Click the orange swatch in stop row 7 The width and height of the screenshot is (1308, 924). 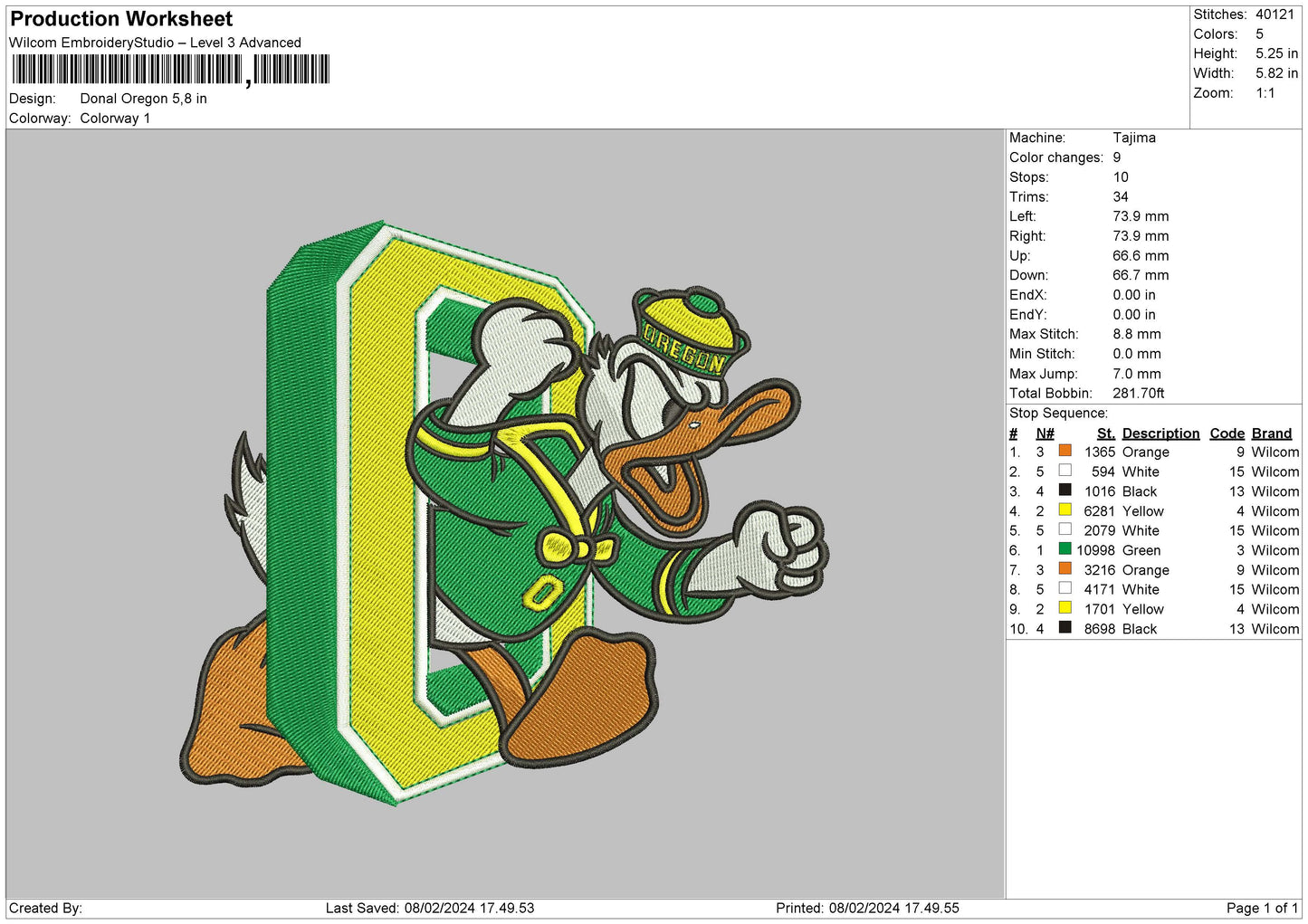[1065, 569]
